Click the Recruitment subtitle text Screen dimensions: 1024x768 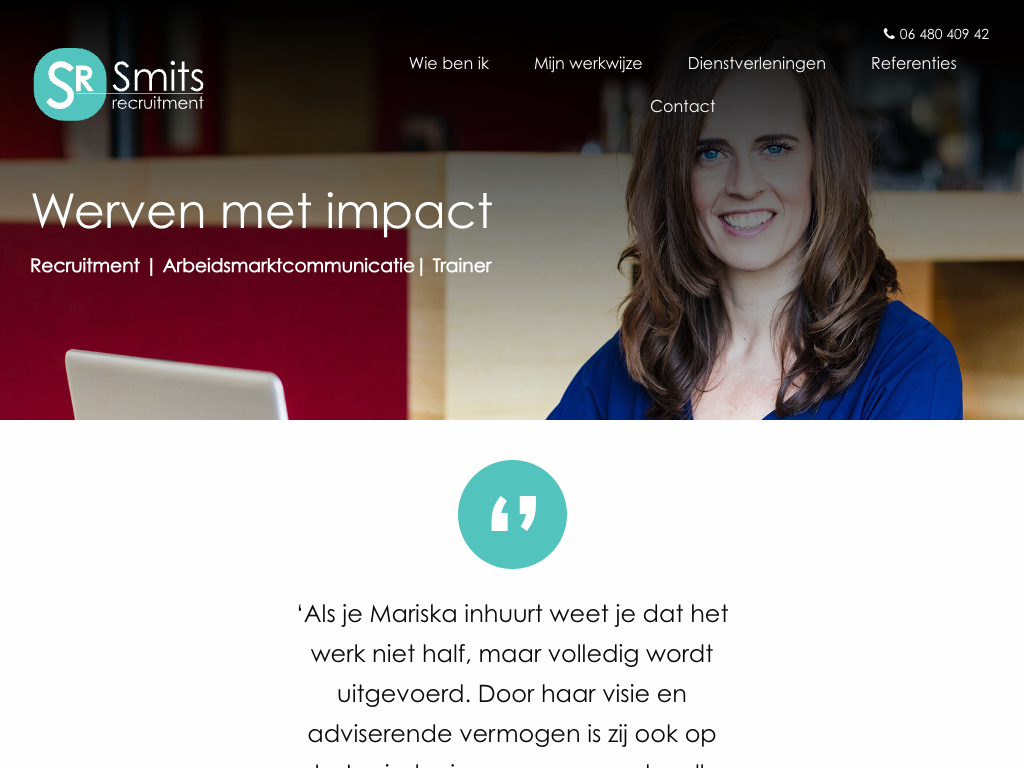85,266
